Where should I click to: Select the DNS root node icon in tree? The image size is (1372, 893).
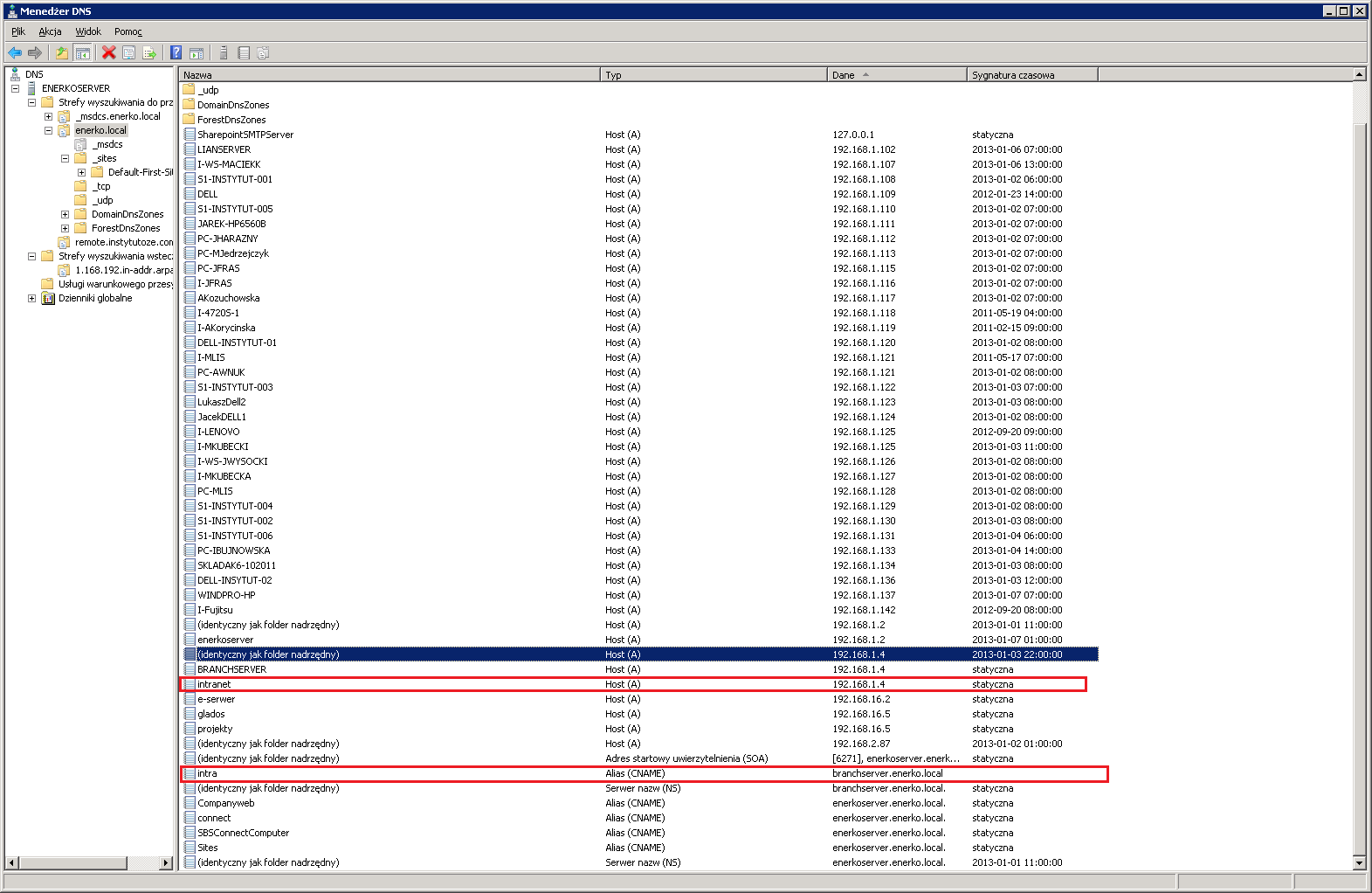[x=15, y=74]
